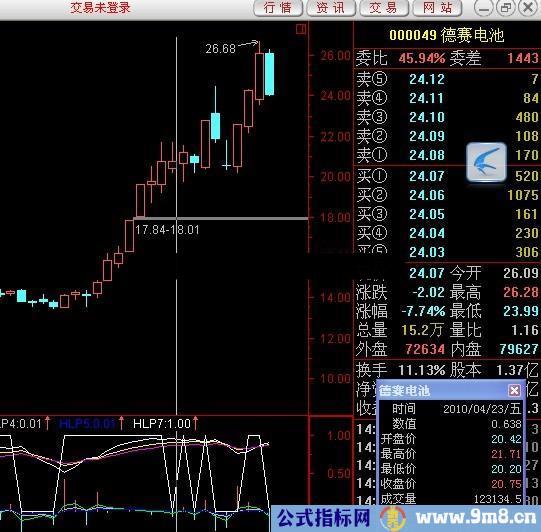Click 内盘 value 79627
Viewport: 541px width, 532px height.
click(519, 349)
